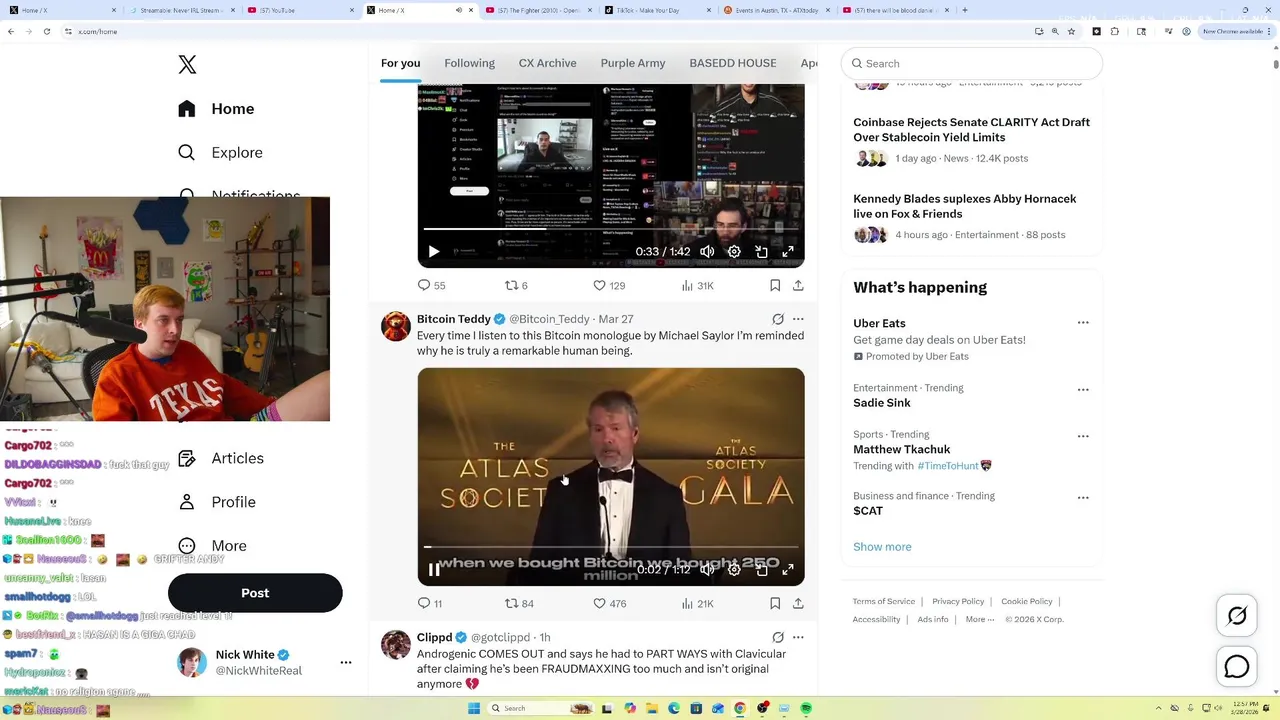Open Articles from the sidebar
The height and width of the screenshot is (720, 1280).
tap(221, 458)
